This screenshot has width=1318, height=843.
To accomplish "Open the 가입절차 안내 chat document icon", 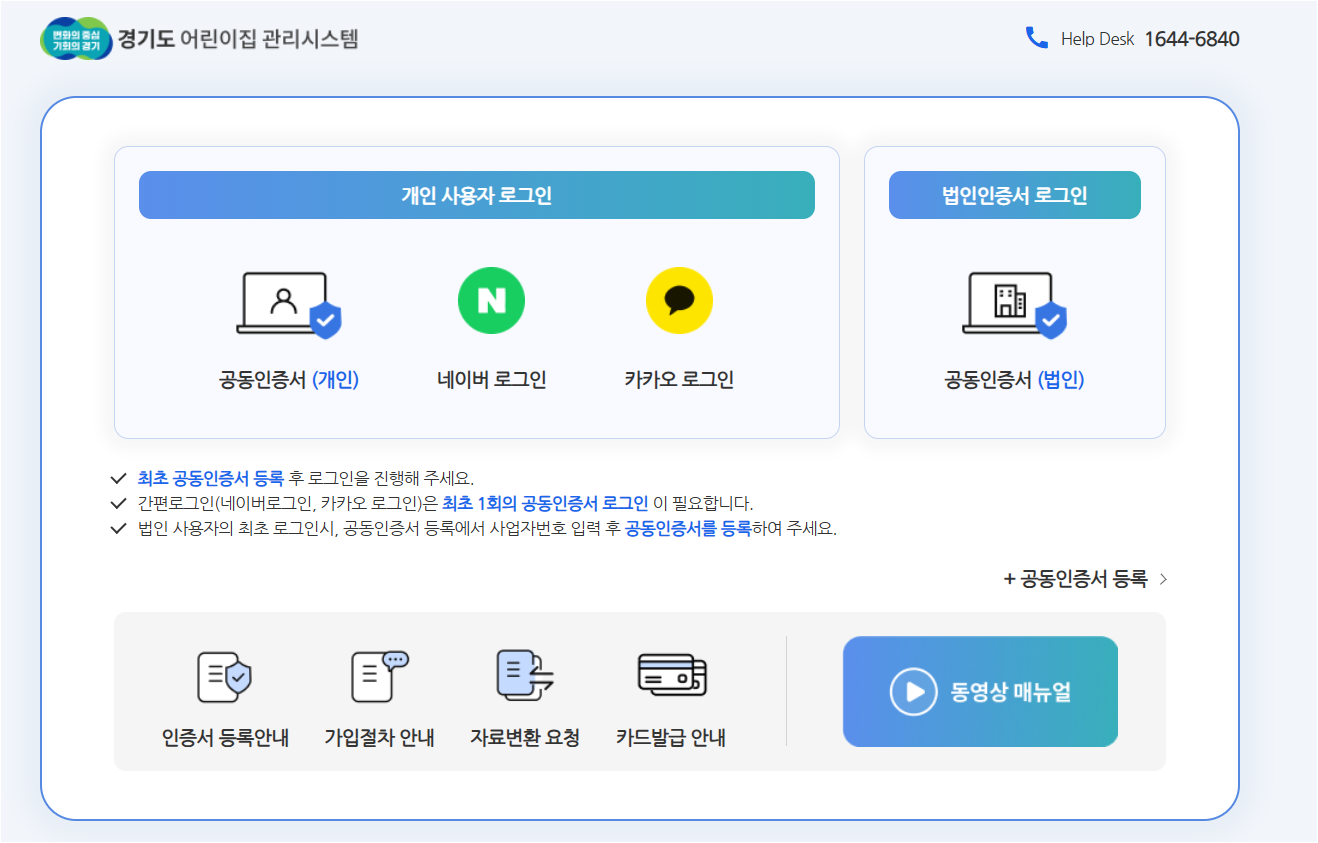I will 380,676.
